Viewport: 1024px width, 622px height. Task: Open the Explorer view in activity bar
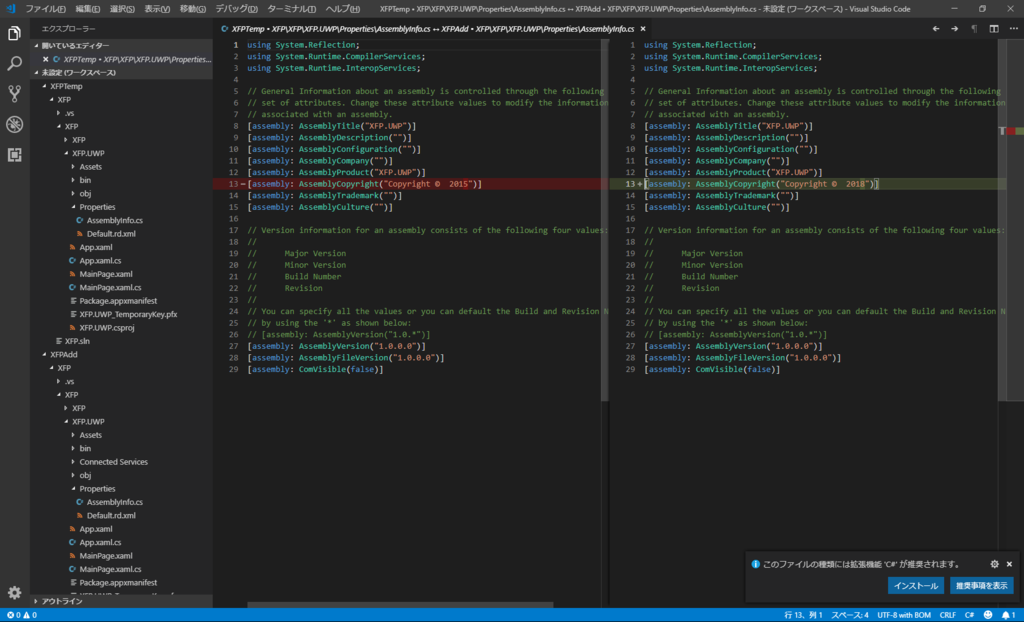click(14, 33)
